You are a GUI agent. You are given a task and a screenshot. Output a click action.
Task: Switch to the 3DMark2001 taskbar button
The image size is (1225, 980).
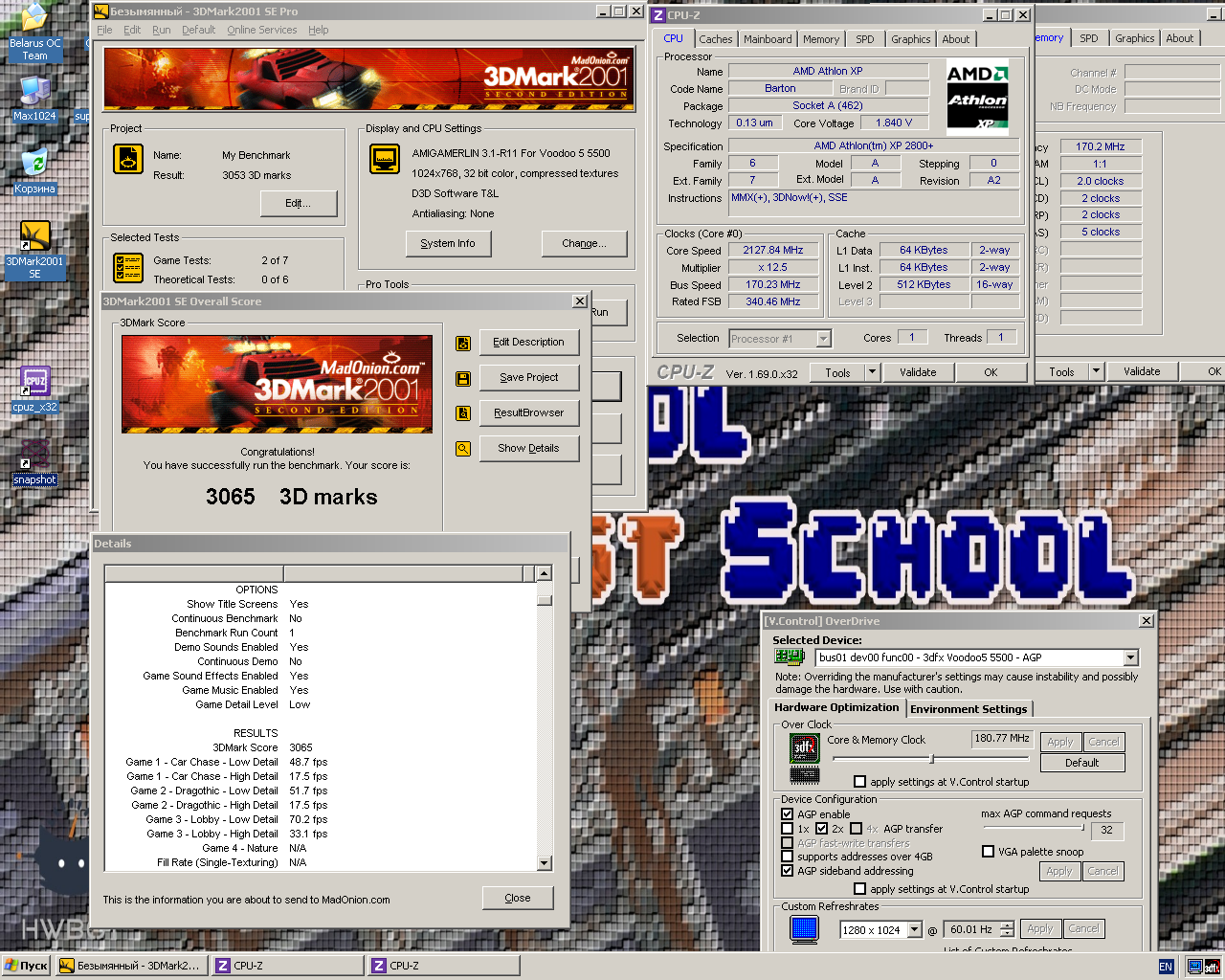point(130,966)
